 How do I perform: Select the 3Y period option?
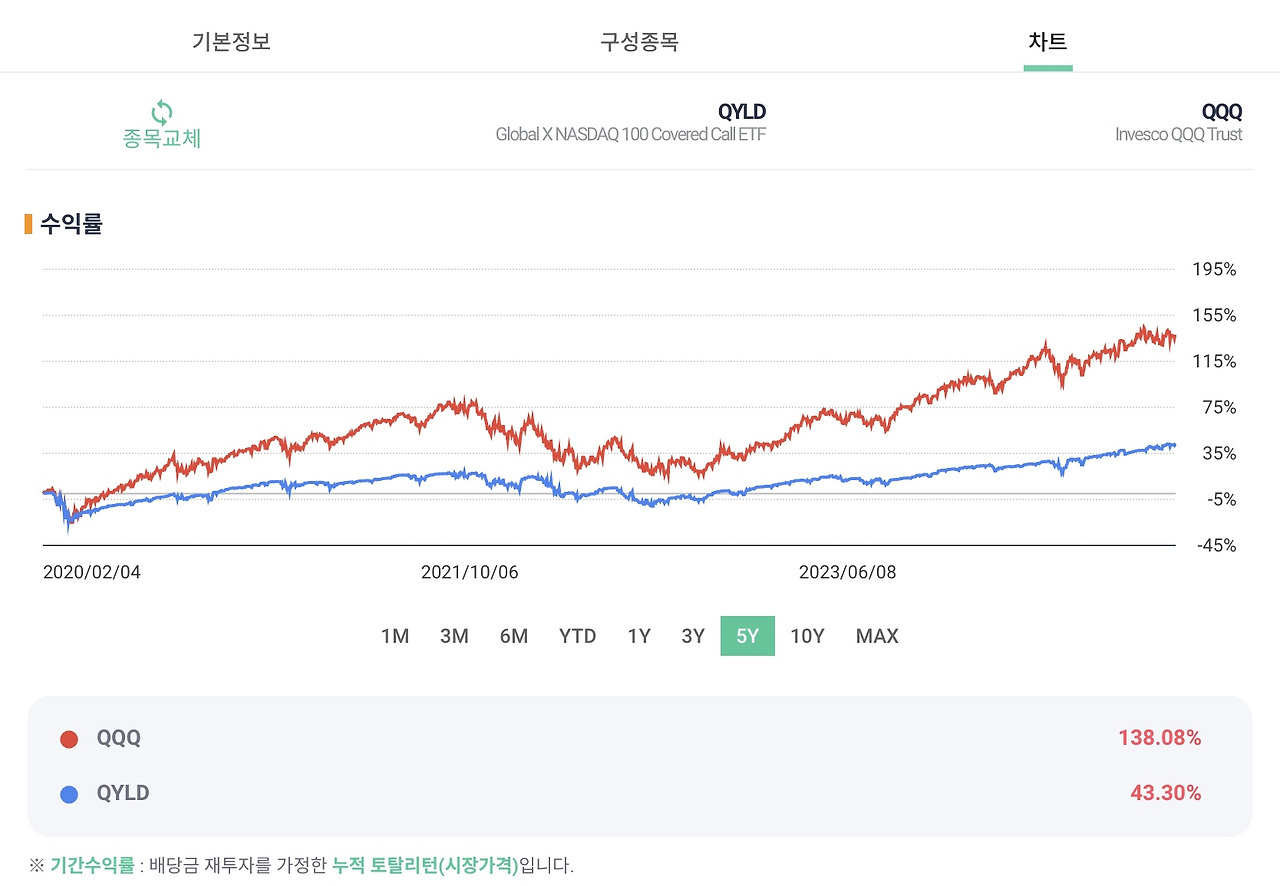[x=693, y=635]
